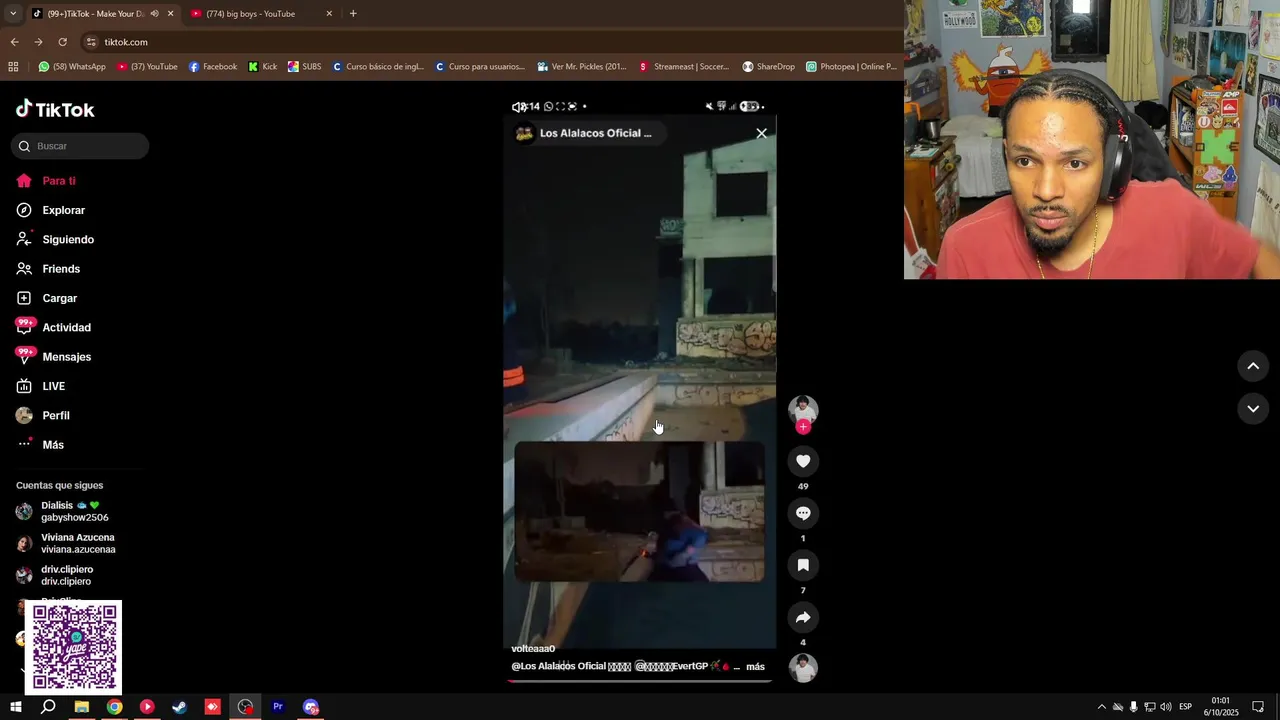Open Steam from taskbar
The width and height of the screenshot is (1280, 720).
point(180,707)
